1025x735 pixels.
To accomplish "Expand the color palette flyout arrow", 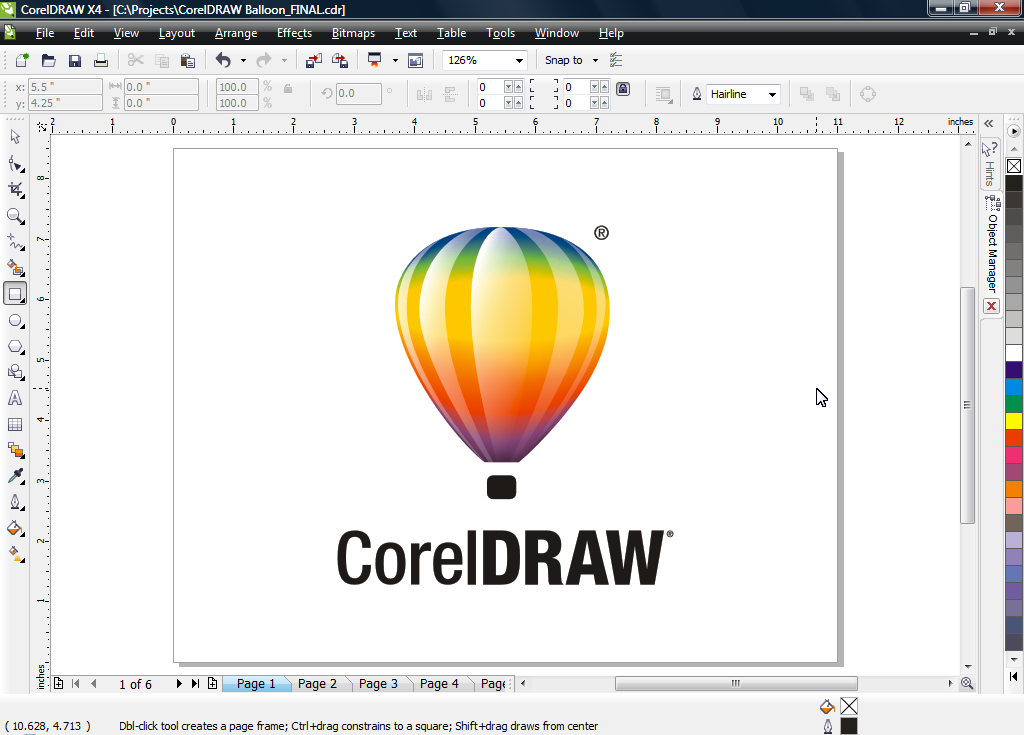I will click(x=1014, y=131).
